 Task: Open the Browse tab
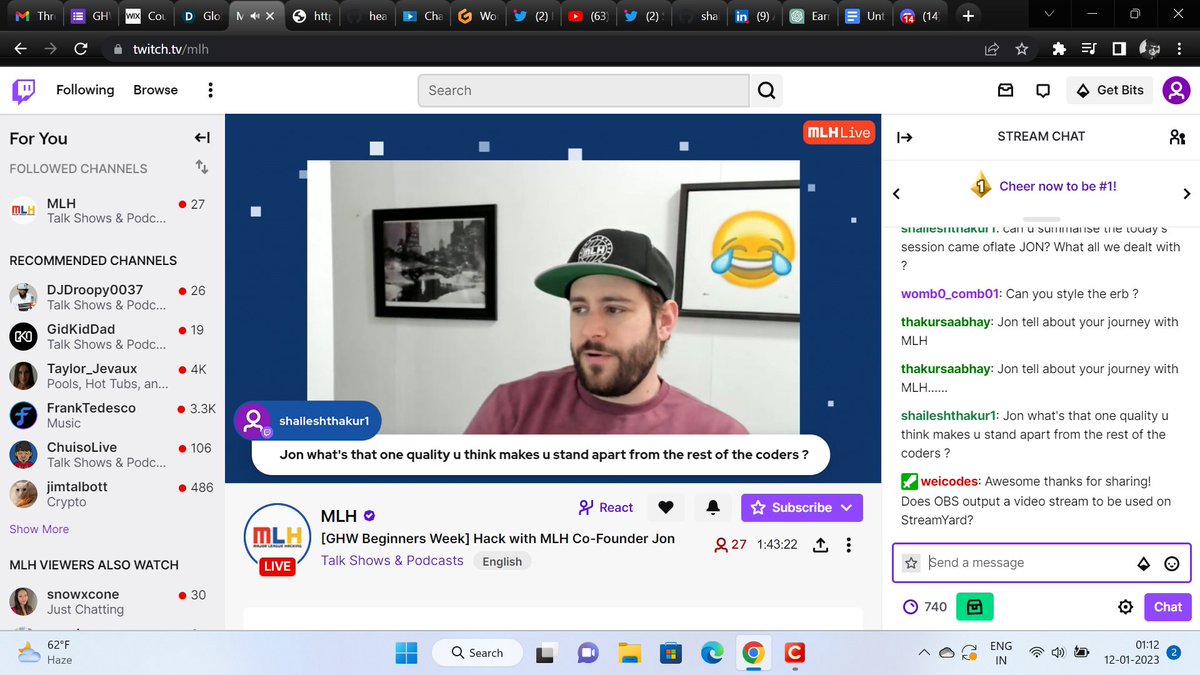(156, 90)
